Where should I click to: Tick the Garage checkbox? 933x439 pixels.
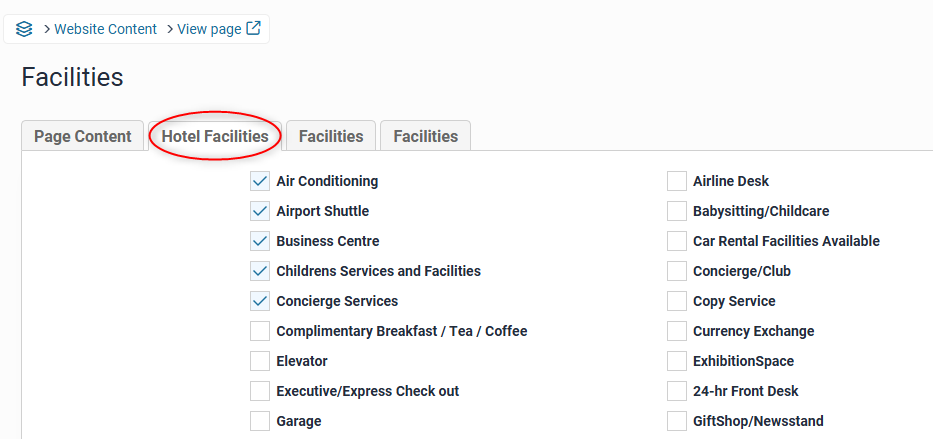(260, 421)
